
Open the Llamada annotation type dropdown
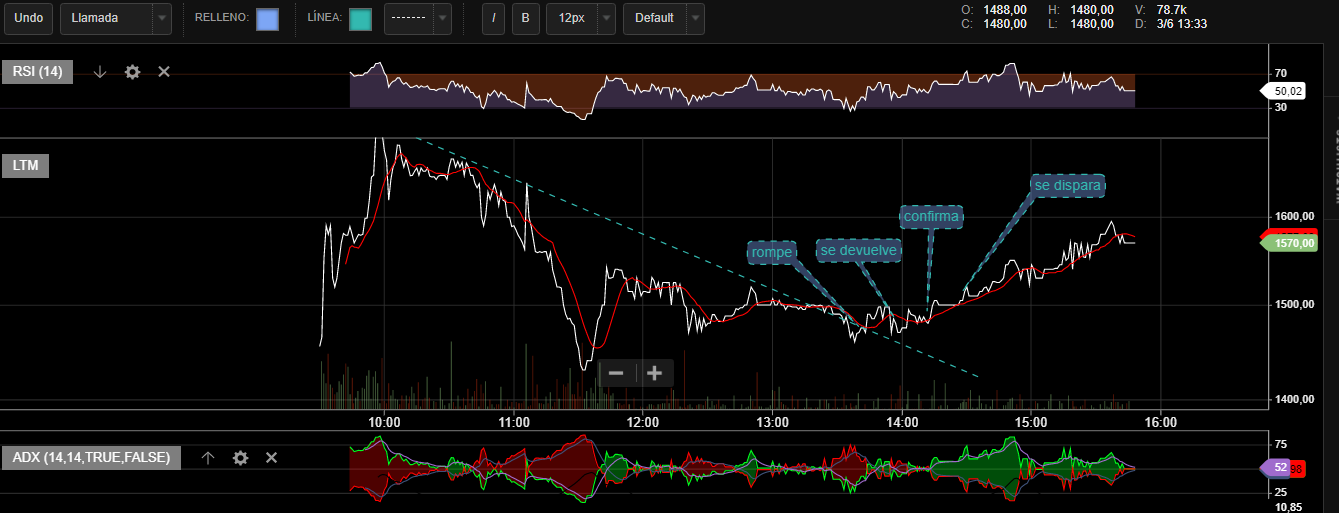[x=115, y=18]
